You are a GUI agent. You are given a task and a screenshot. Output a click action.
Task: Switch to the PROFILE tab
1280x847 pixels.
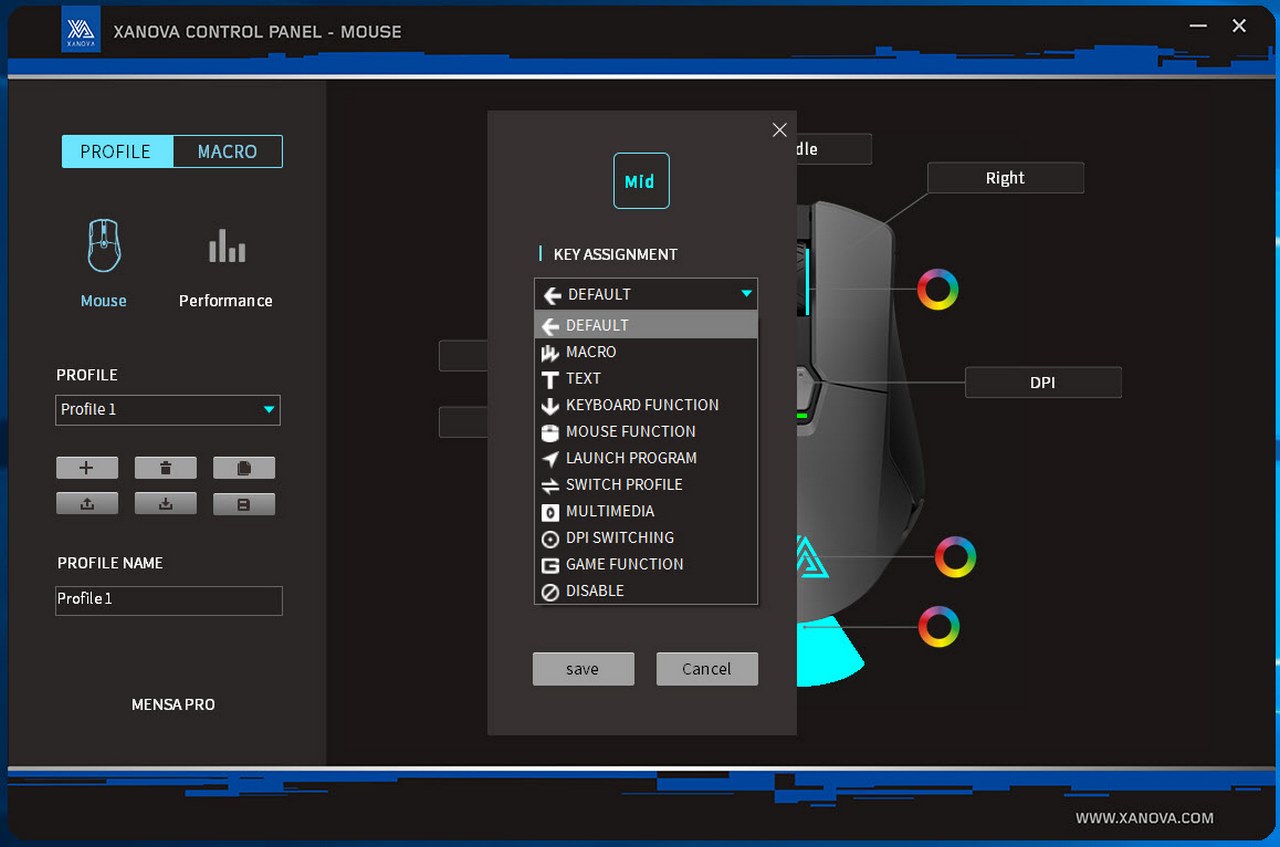click(x=117, y=151)
